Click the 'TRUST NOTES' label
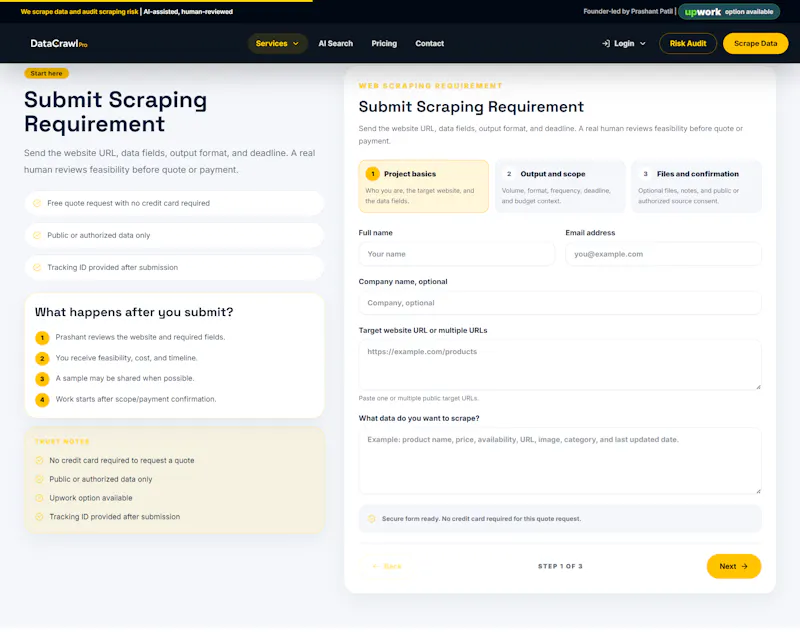This screenshot has height=632, width=800. tap(62, 442)
